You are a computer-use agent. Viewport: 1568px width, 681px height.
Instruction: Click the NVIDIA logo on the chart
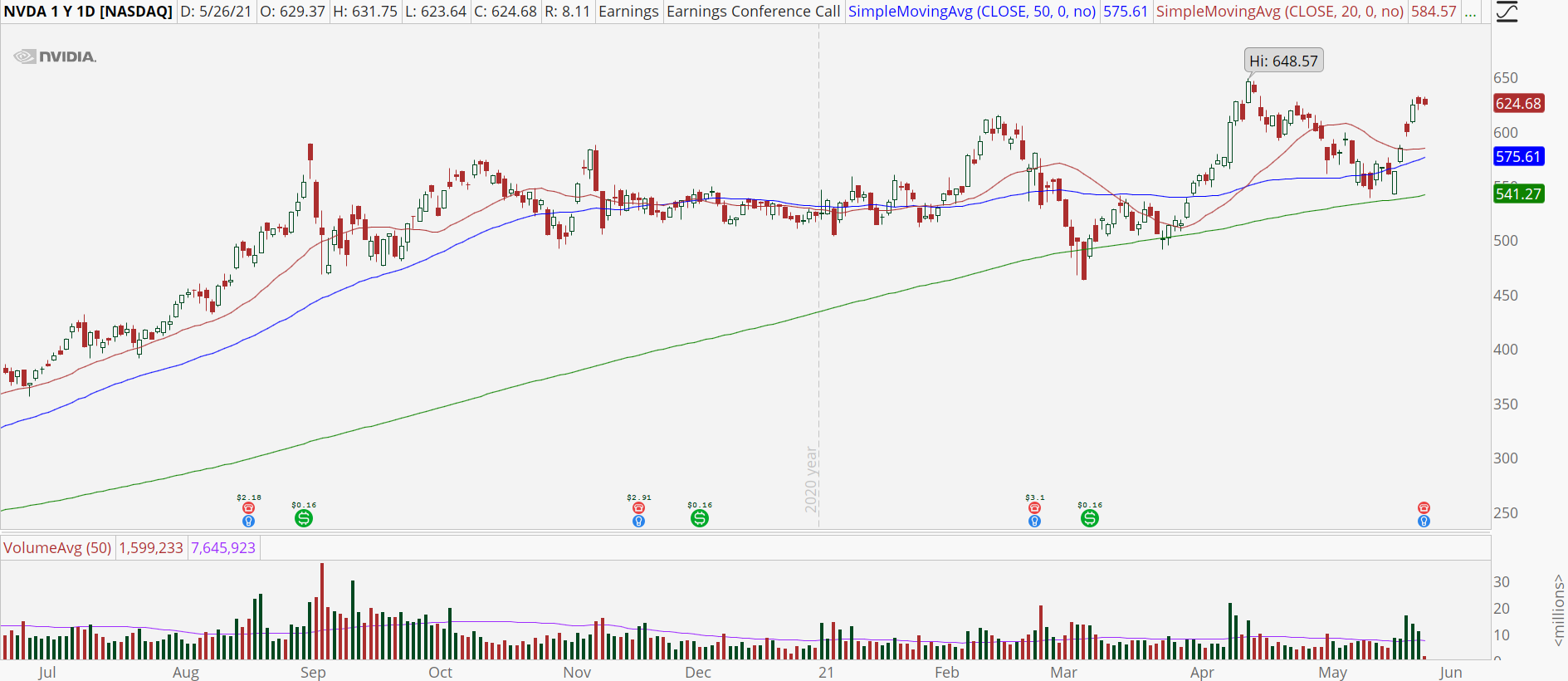click(55, 56)
